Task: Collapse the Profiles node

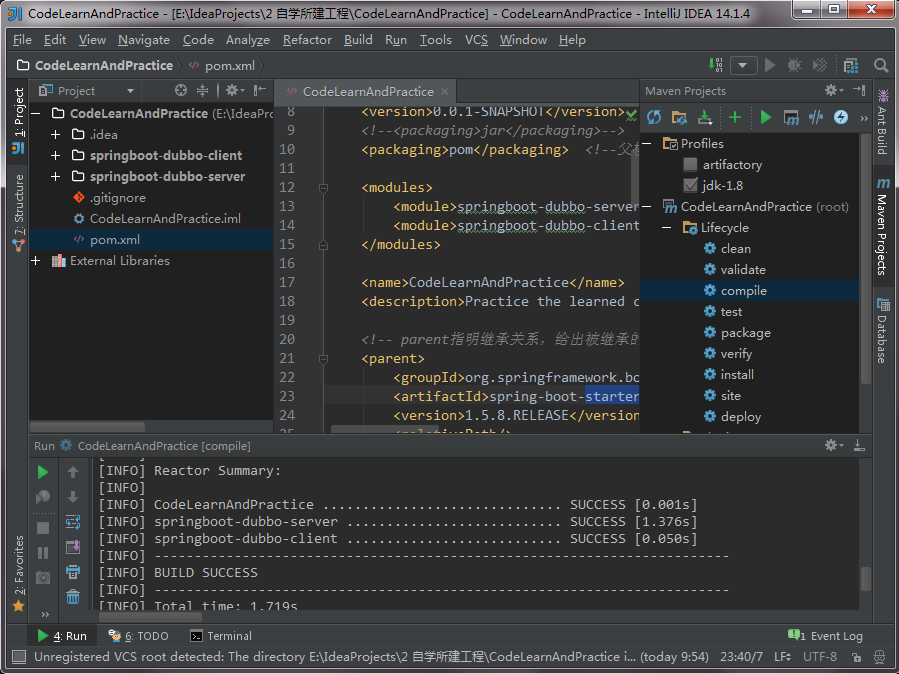Action: tap(647, 143)
